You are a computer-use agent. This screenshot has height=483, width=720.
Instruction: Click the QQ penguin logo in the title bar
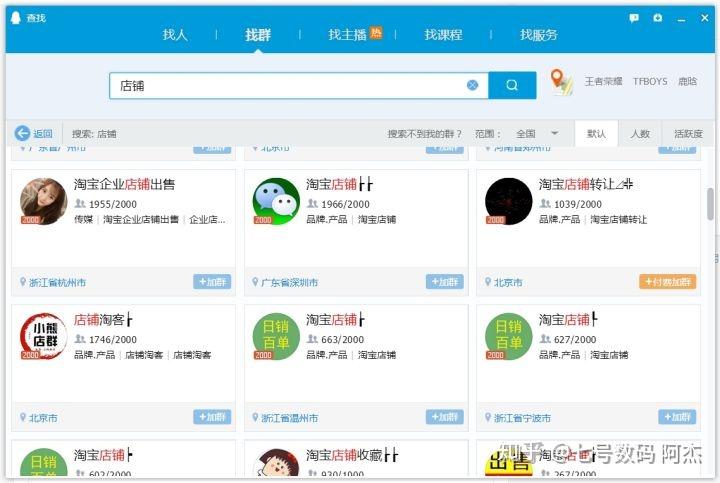[16, 17]
